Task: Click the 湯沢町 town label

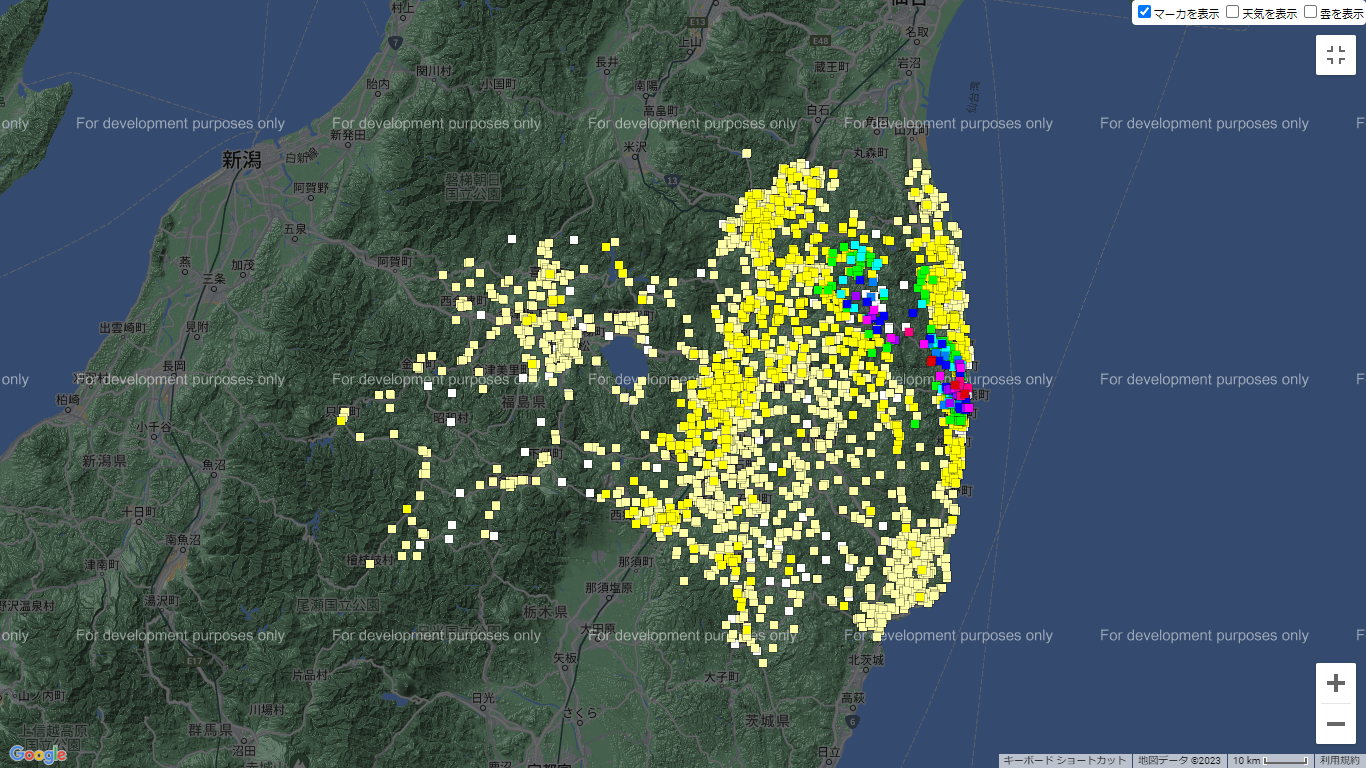Action: pyautogui.click(x=160, y=601)
